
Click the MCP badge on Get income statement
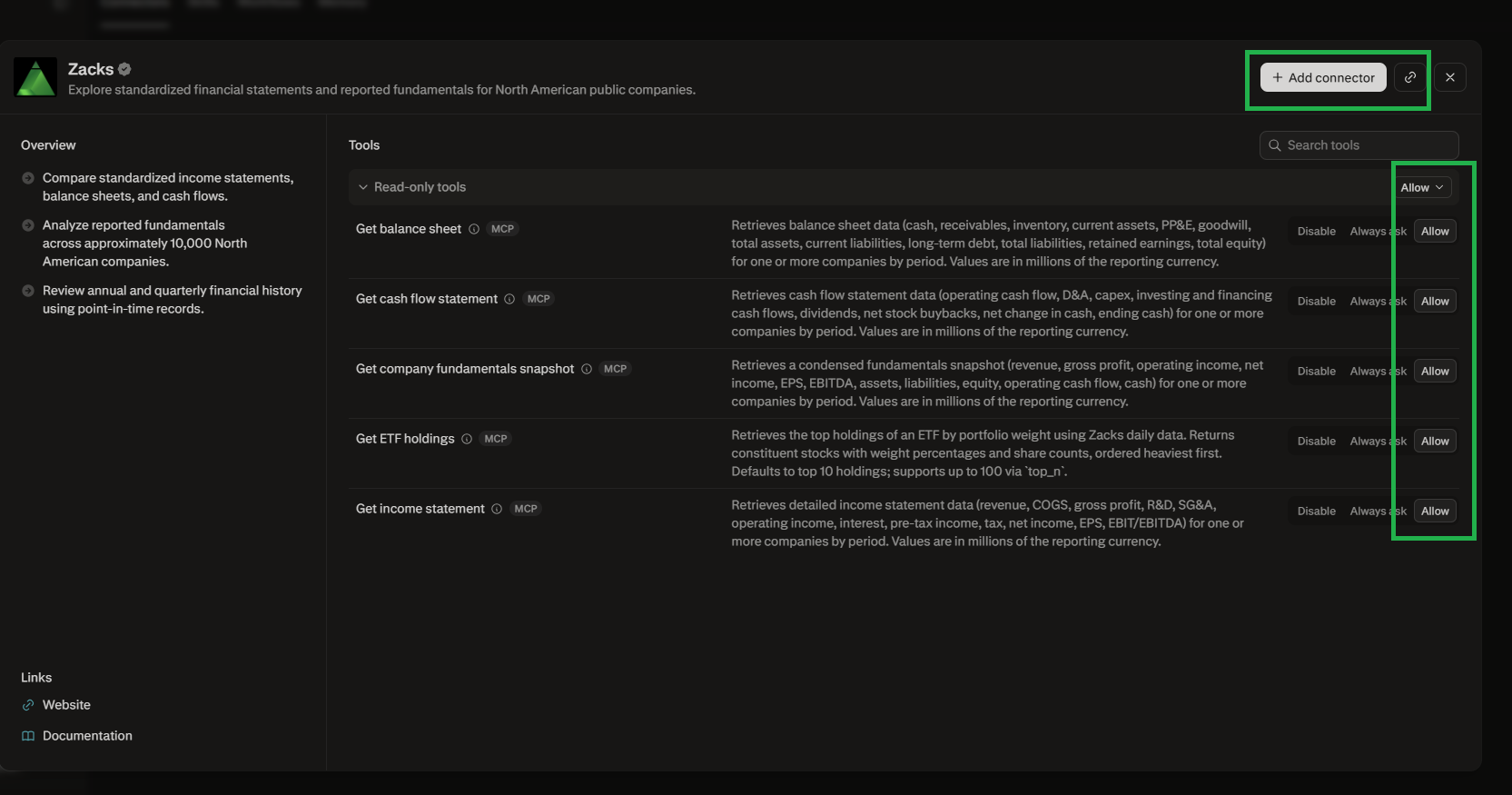point(526,509)
